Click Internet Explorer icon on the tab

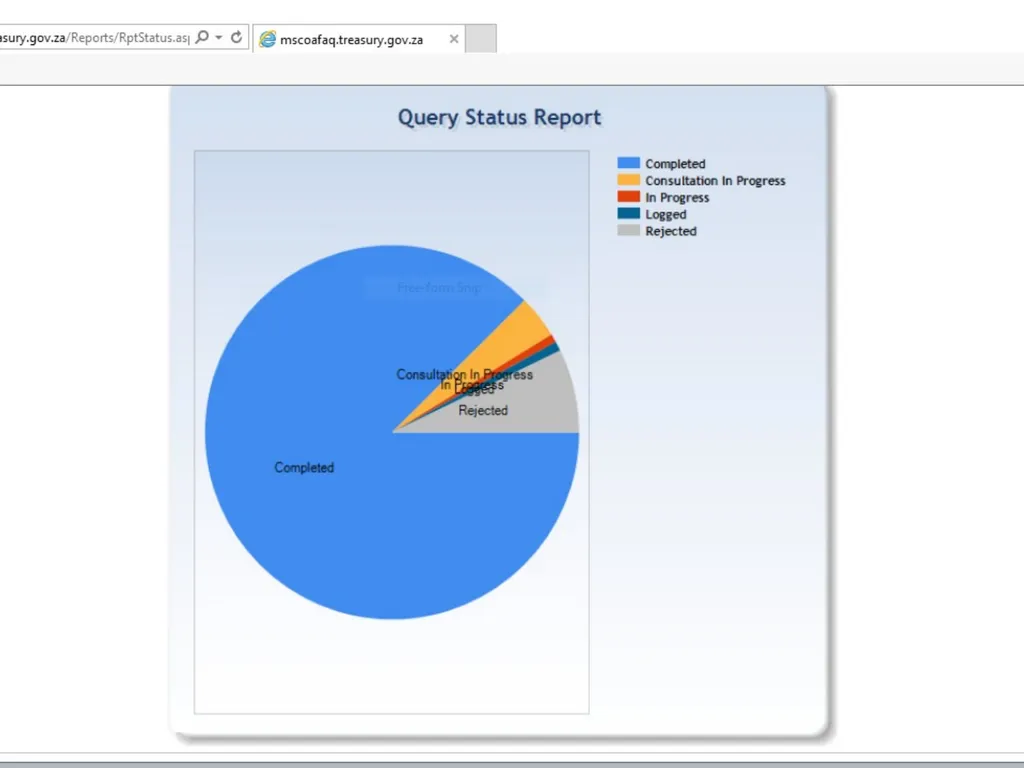click(x=267, y=39)
